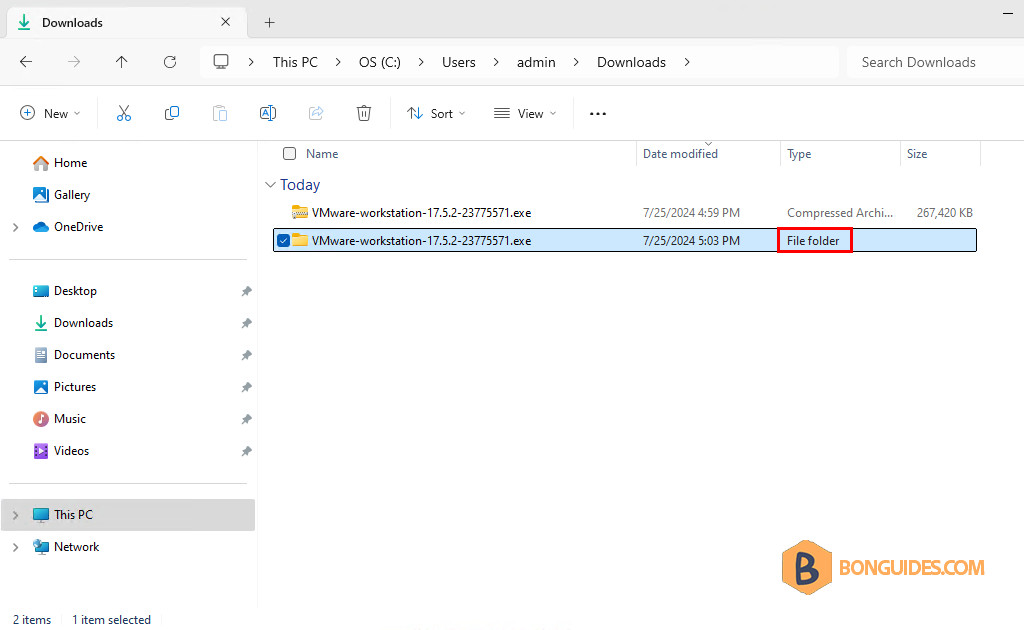1024x630 pixels.
Task: Expand the OneDrive tree node
Action: (16, 227)
